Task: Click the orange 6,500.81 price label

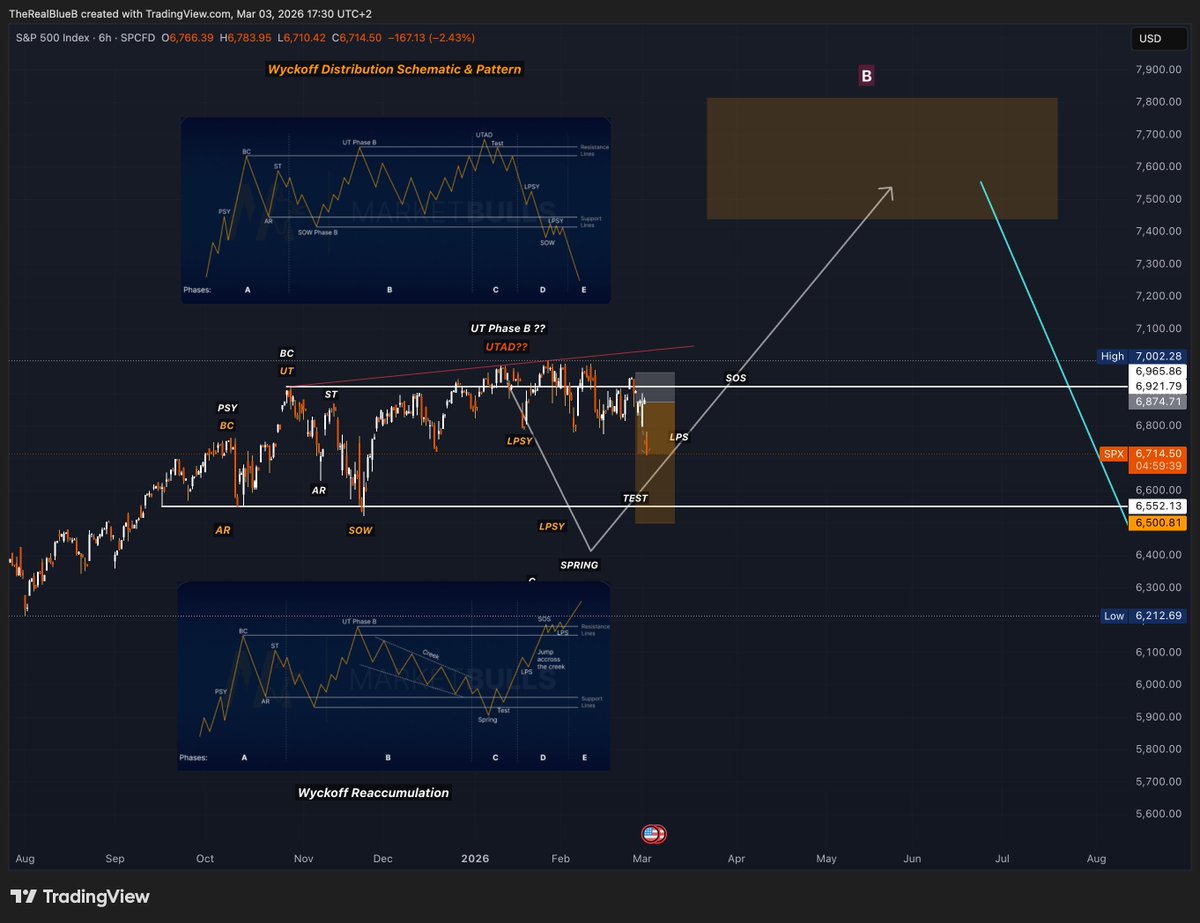Action: click(x=1157, y=522)
